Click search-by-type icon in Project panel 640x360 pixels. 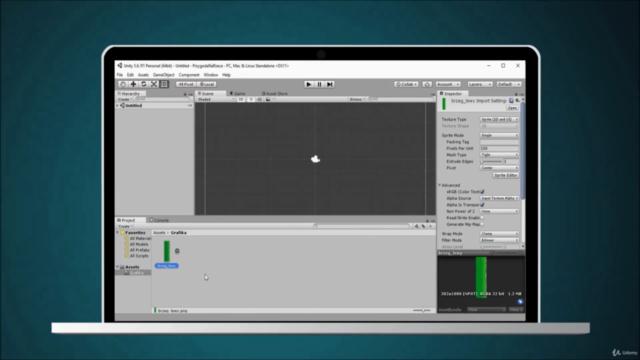click(416, 226)
